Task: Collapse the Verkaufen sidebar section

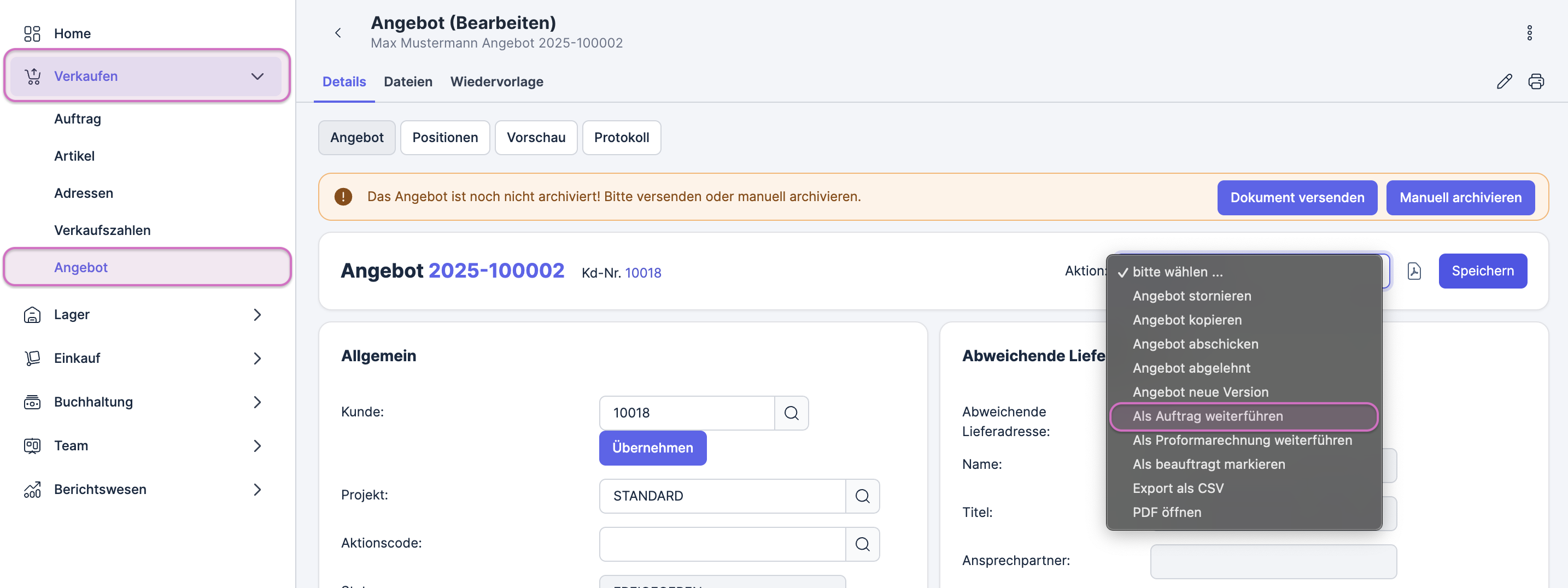Action: 257,77
